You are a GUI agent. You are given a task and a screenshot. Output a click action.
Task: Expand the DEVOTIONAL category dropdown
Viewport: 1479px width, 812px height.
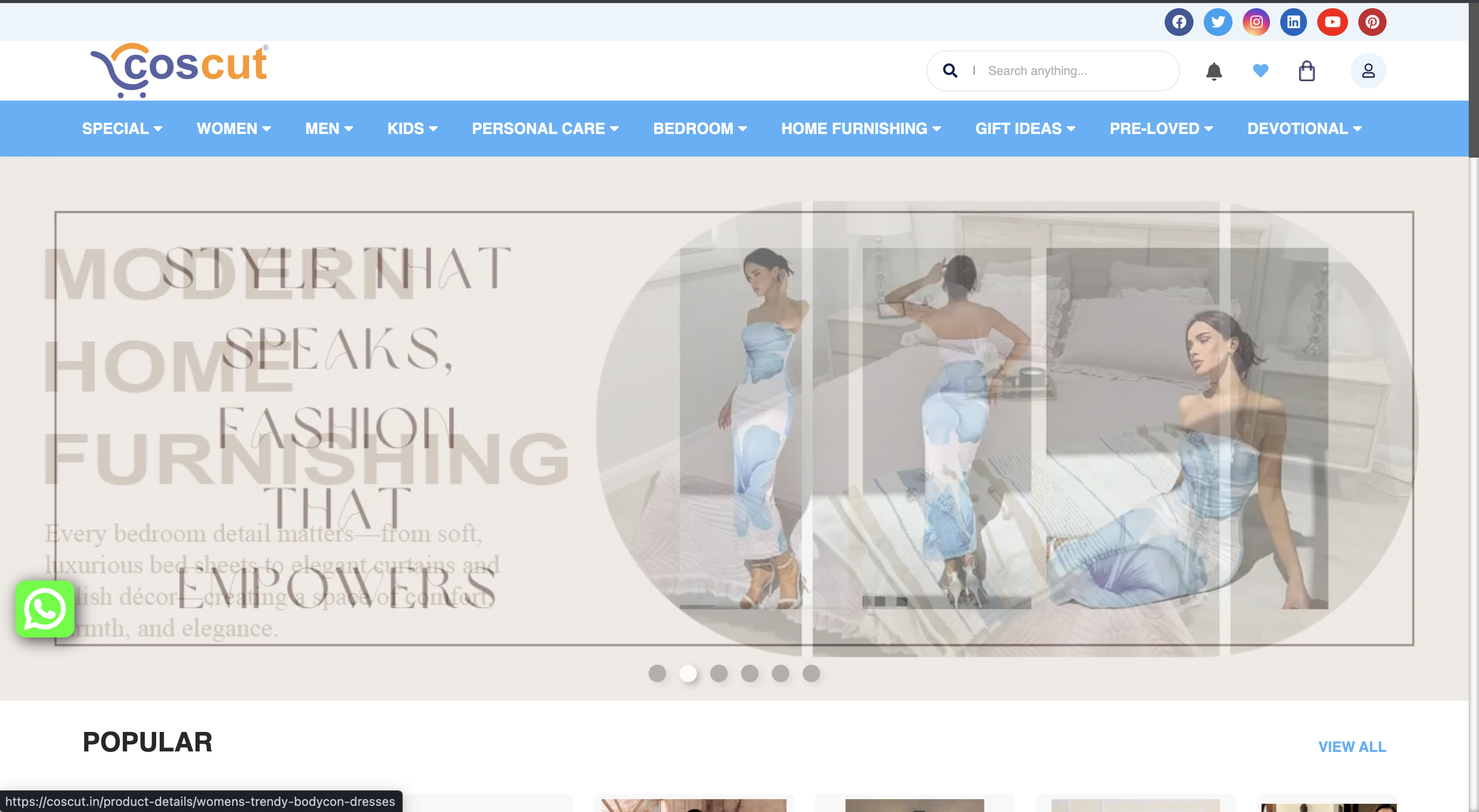(x=1304, y=128)
